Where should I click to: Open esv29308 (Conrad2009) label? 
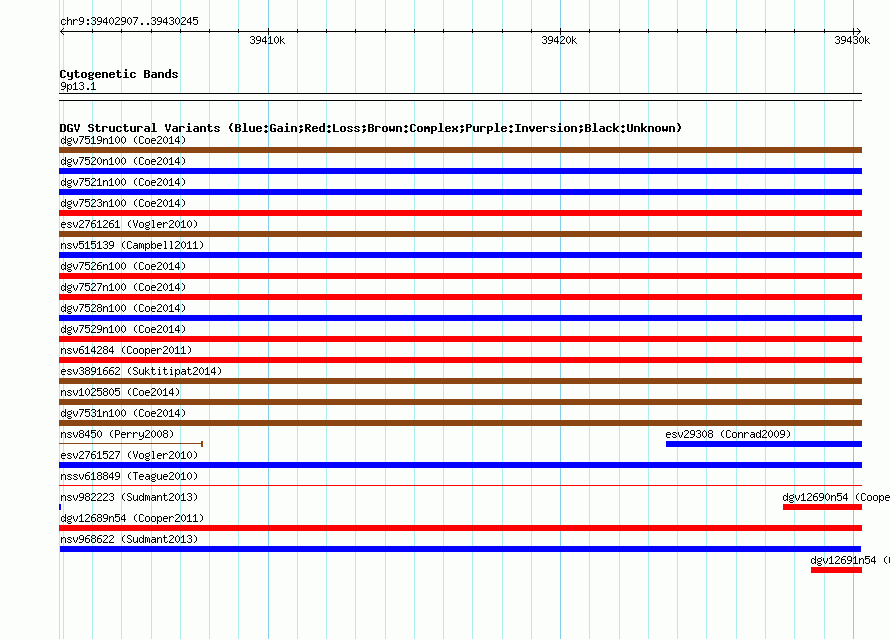[728, 434]
